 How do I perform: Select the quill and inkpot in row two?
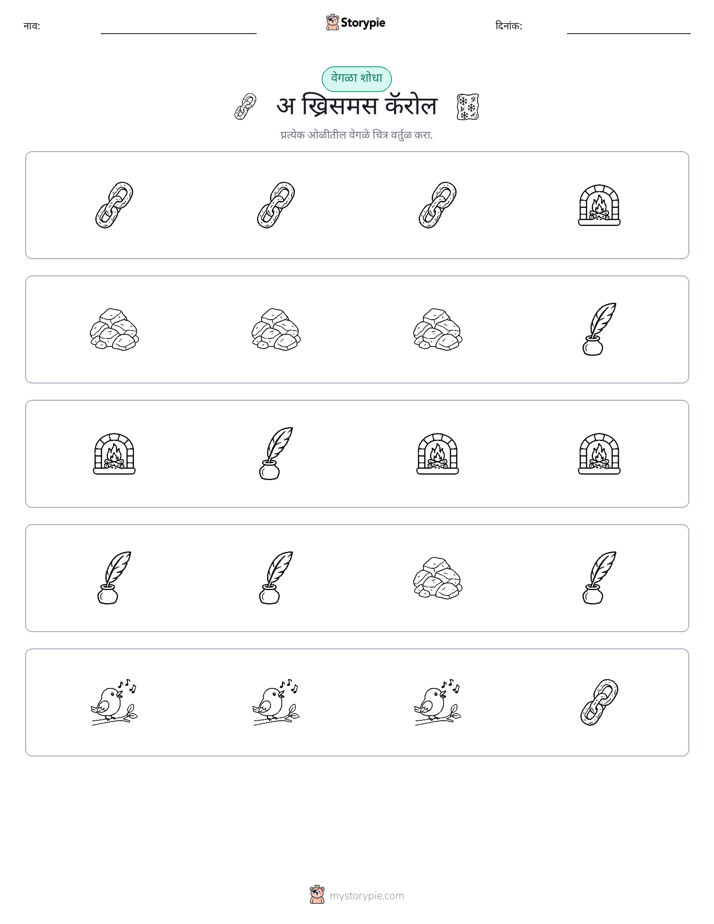click(x=599, y=329)
